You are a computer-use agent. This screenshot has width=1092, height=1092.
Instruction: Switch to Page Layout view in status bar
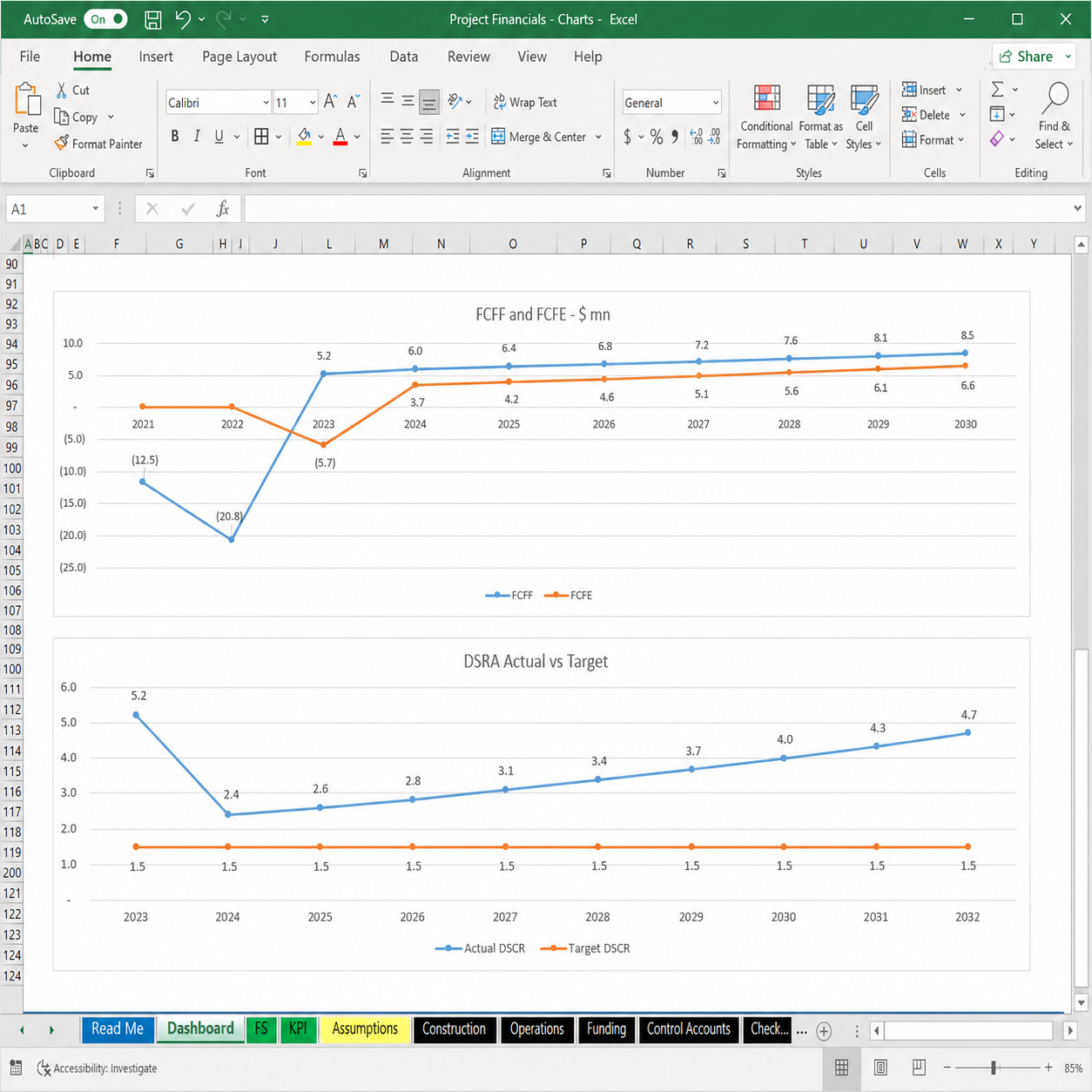pos(880,1068)
